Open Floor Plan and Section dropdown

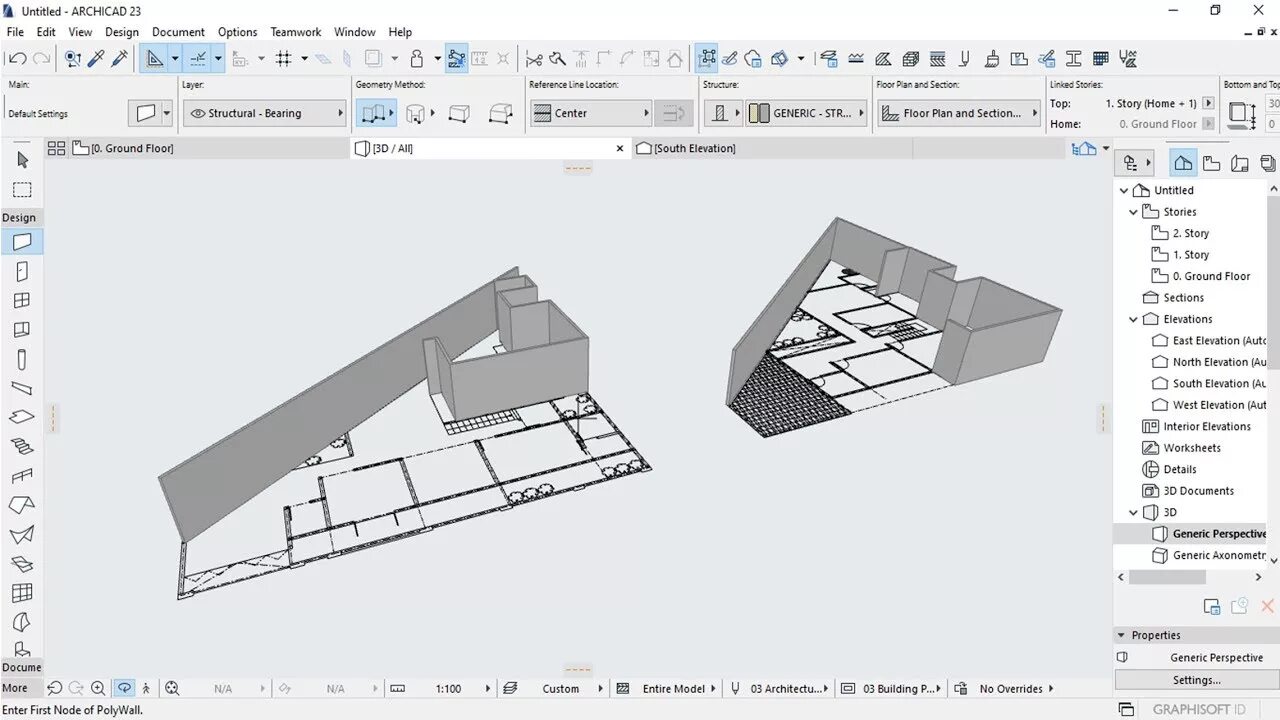[959, 114]
